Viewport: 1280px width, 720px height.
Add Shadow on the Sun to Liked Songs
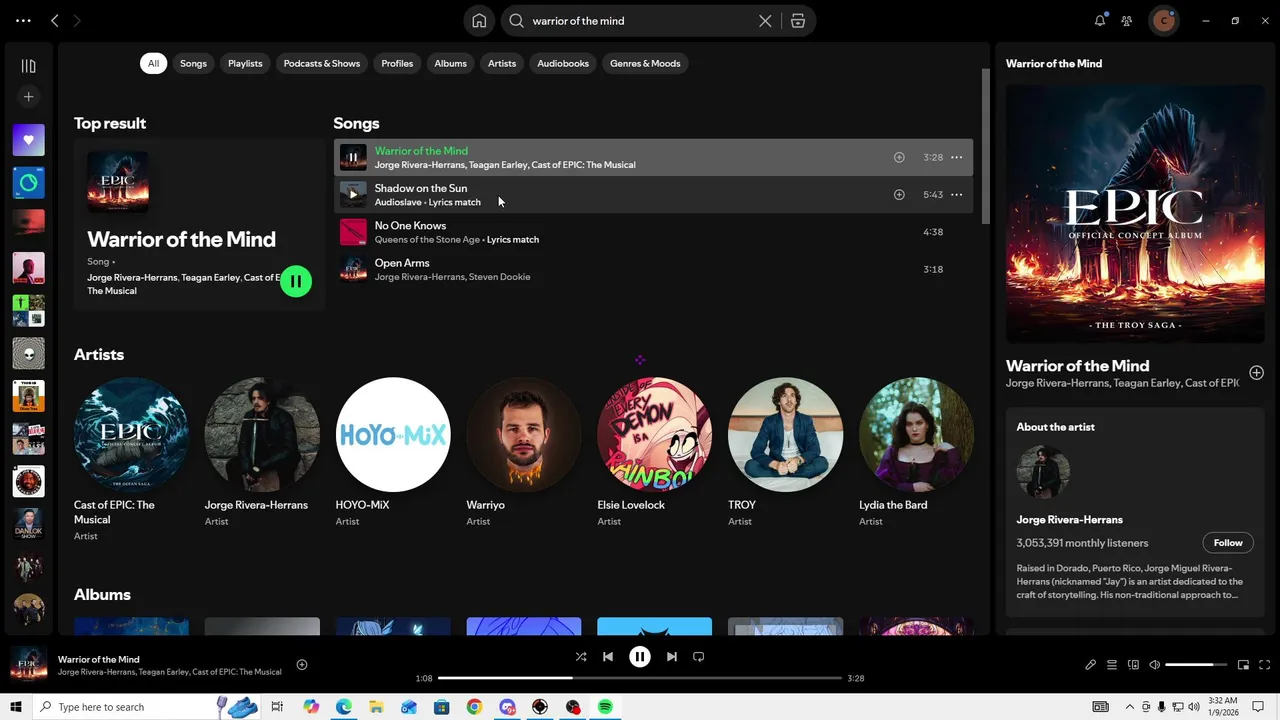[899, 195]
